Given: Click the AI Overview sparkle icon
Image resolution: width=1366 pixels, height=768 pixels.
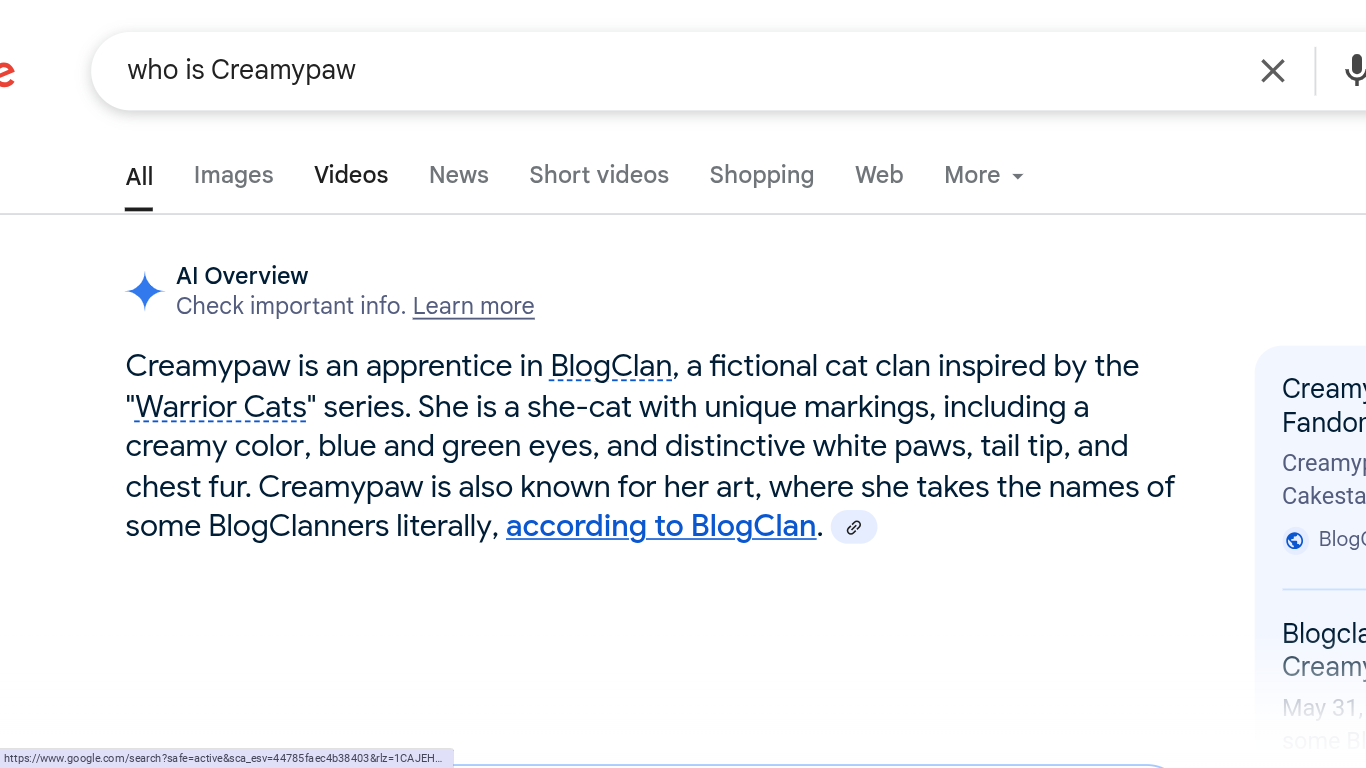Looking at the screenshot, I should [145, 291].
